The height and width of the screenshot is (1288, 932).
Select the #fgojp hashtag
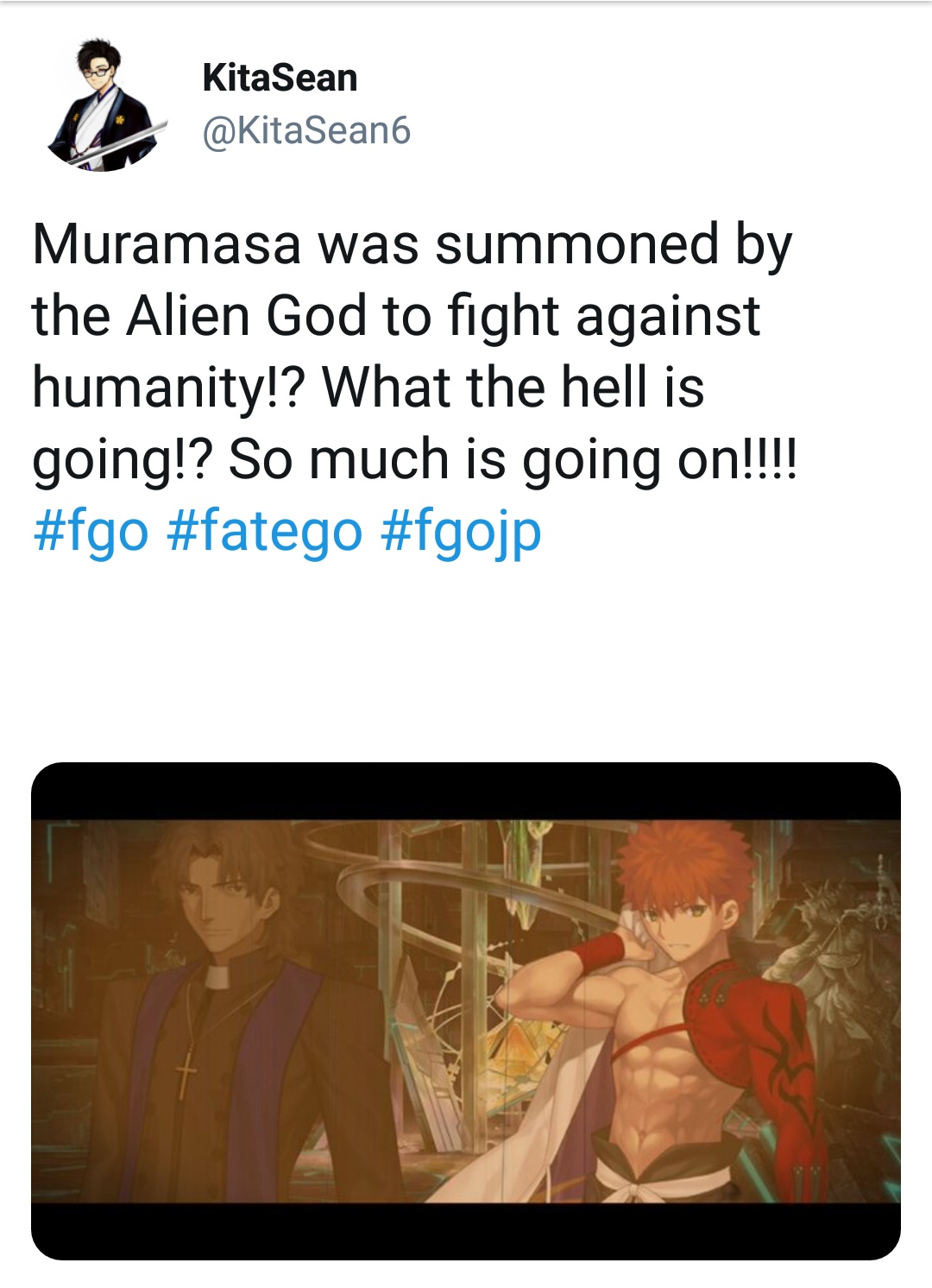point(460,530)
